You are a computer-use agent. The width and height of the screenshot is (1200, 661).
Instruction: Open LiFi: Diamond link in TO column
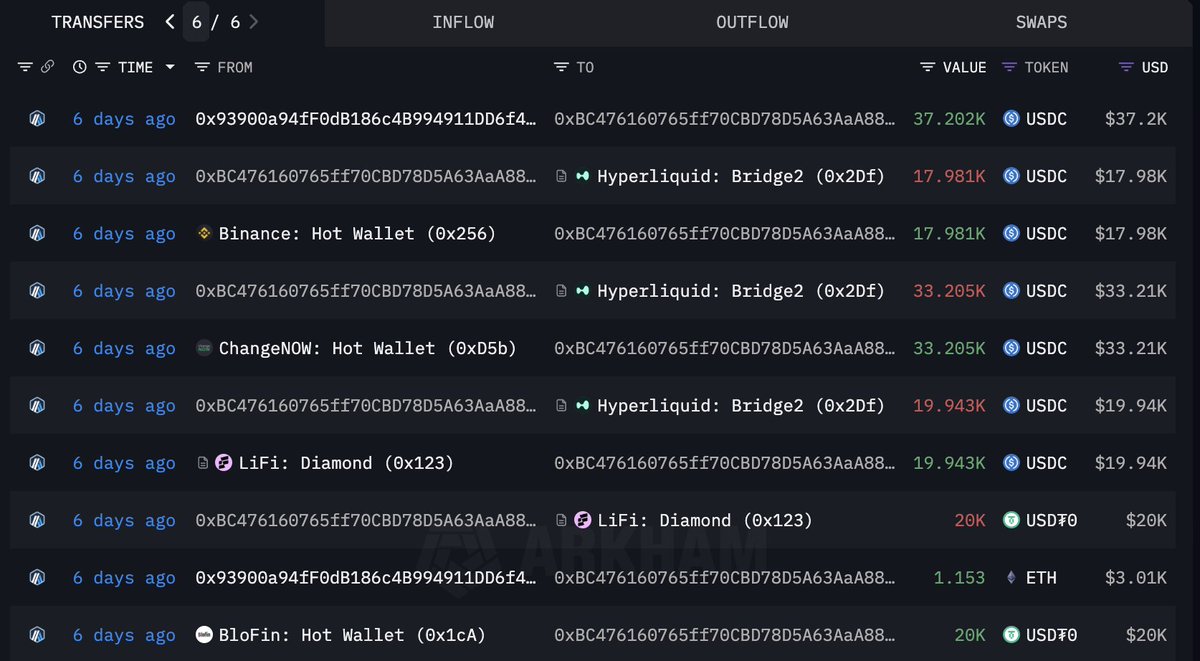coord(705,520)
